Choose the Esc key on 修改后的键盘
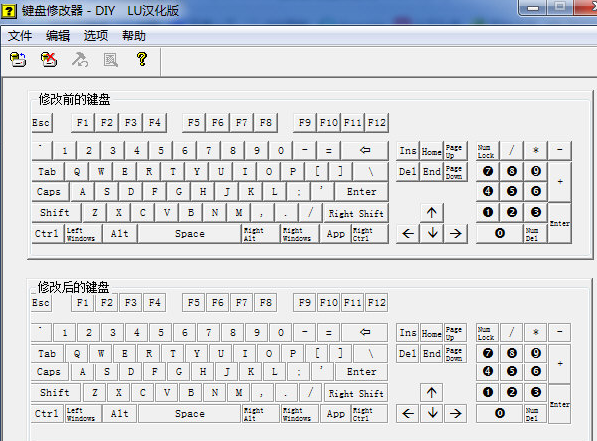Image resolution: width=597 pixels, height=441 pixels. pos(41,303)
